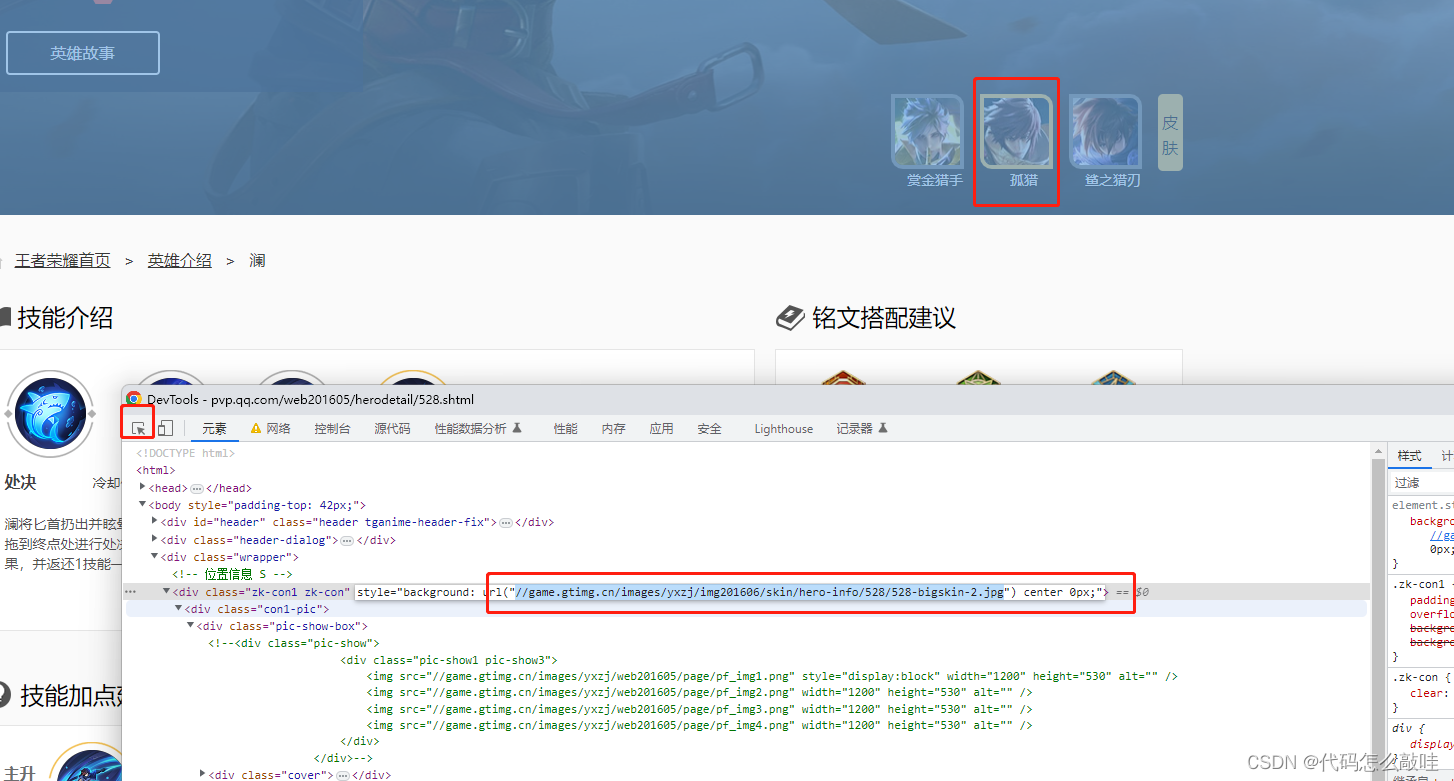This screenshot has width=1454, height=781.
Task: Select the 处决 skill icon
Action: click(x=50, y=412)
